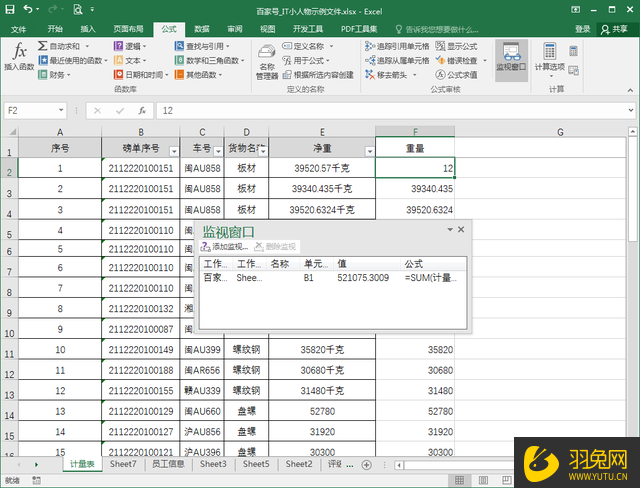640x488 pixels.
Task: Switch to the 开始 ribbon tab
Action: (55, 29)
